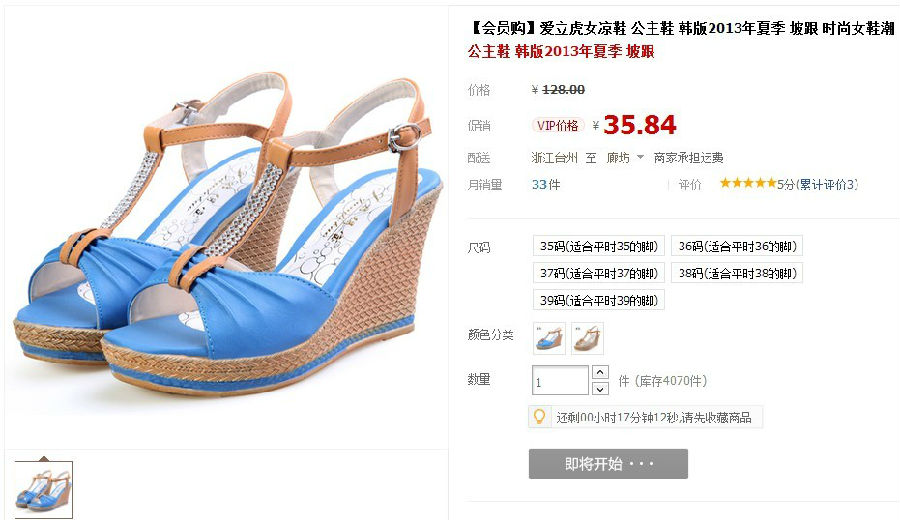Screen dimensions: 900x520
Task: Open the 累计评价3 reviews link
Action: (827, 184)
